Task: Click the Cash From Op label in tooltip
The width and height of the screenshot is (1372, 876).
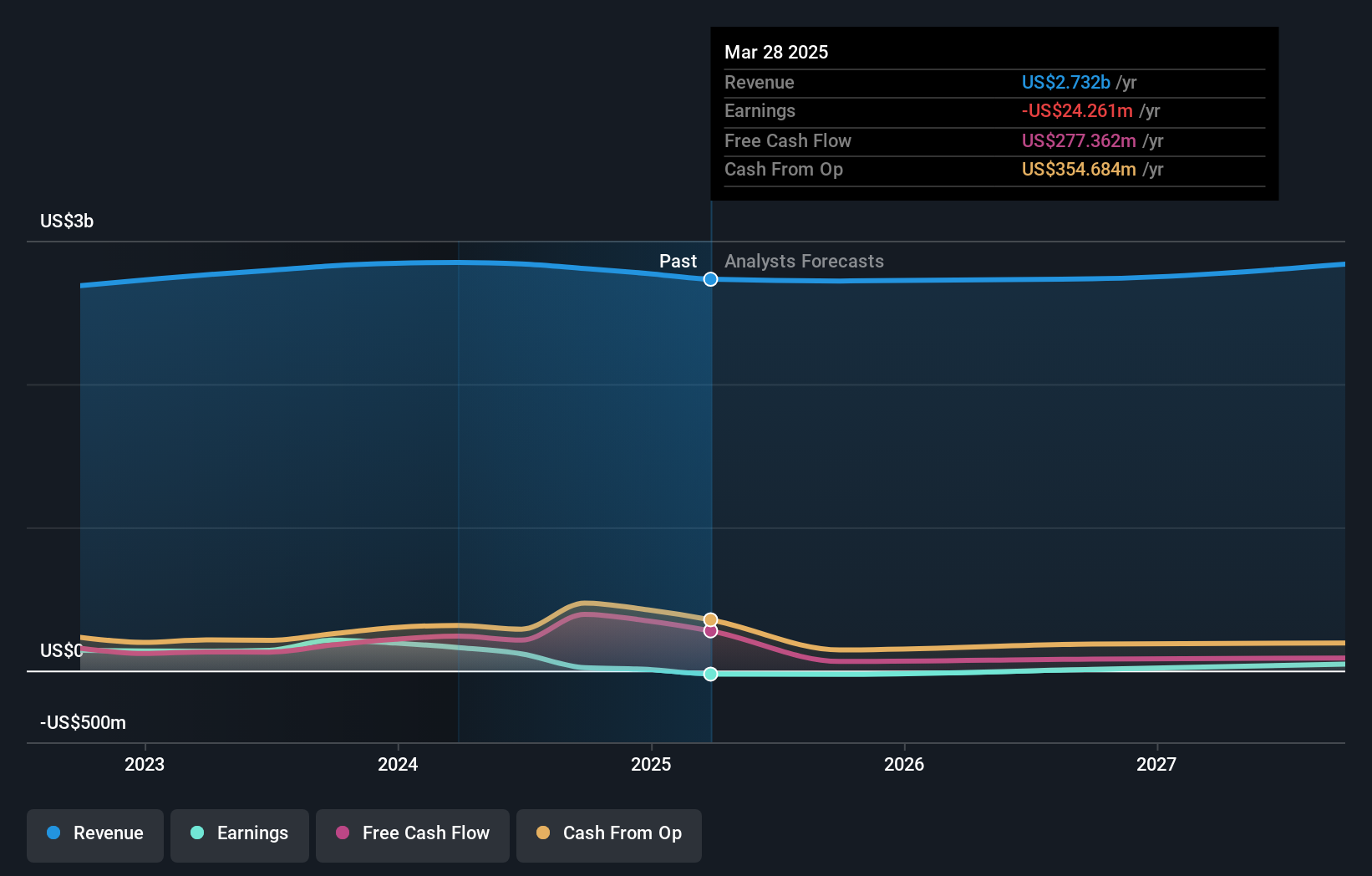Action: point(783,169)
